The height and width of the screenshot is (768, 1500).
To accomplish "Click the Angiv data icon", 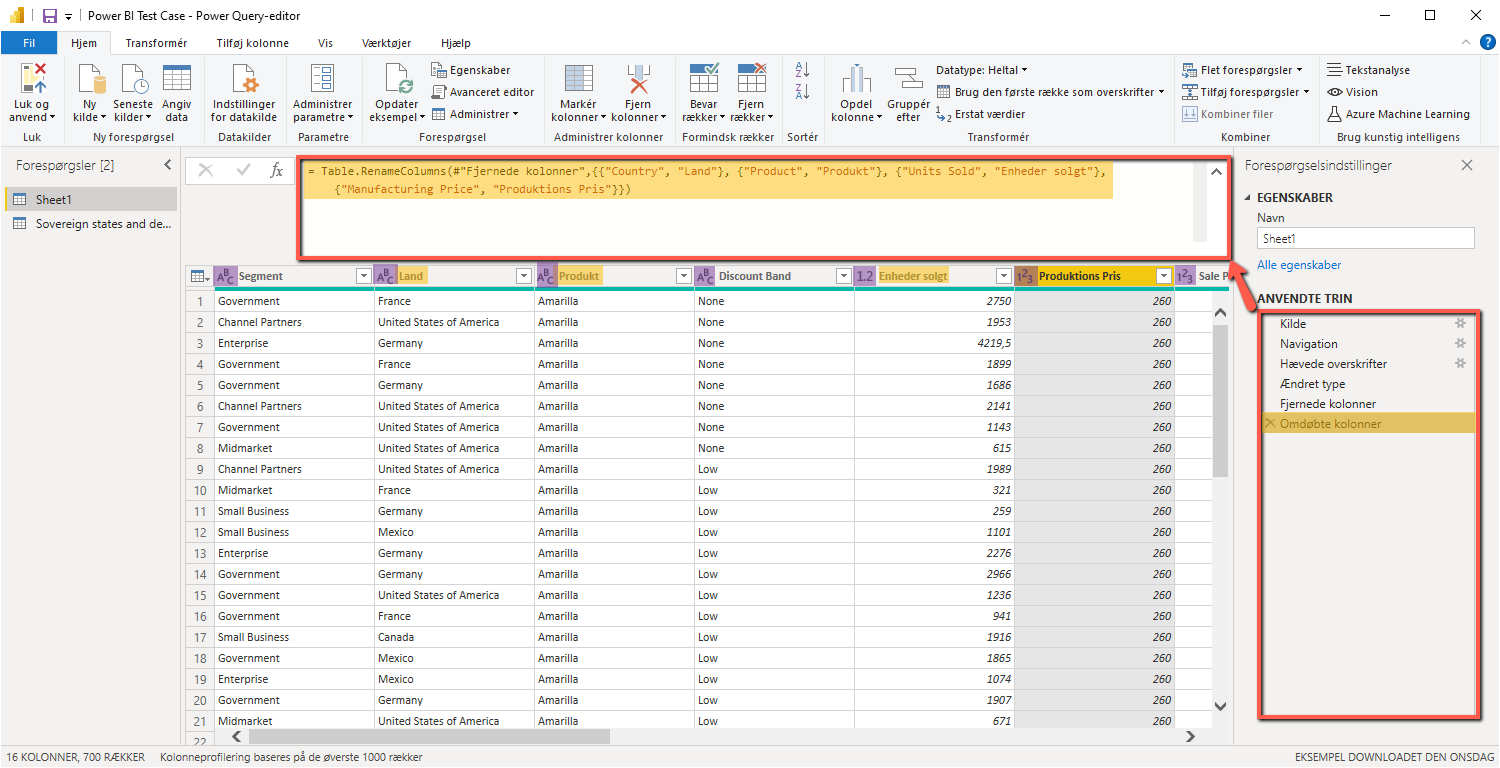I will click(x=177, y=79).
